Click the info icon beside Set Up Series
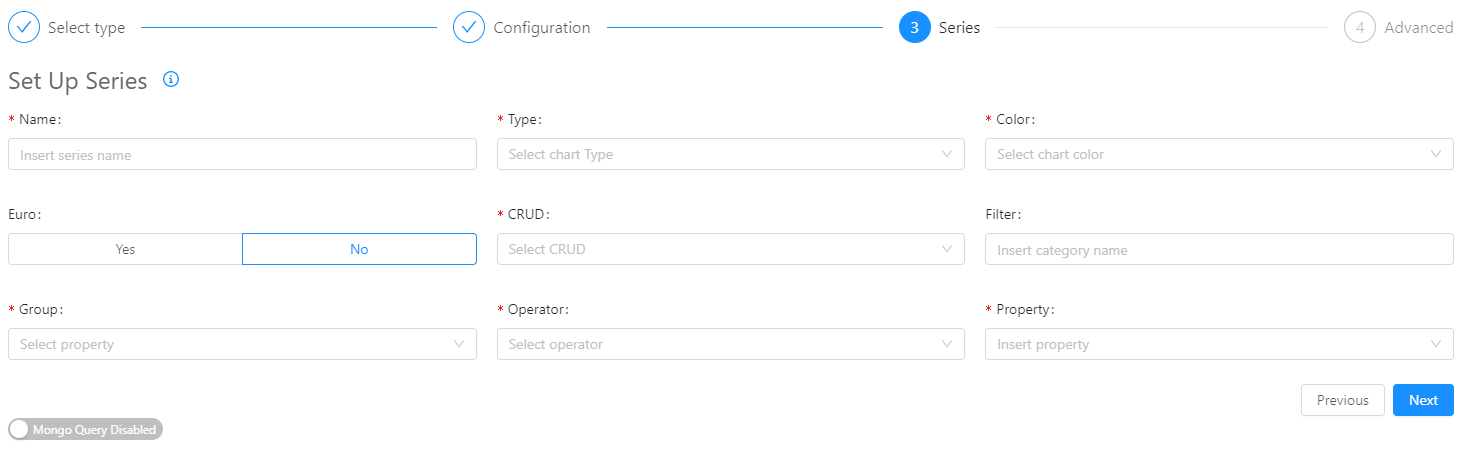This screenshot has width=1470, height=452. pos(171,80)
